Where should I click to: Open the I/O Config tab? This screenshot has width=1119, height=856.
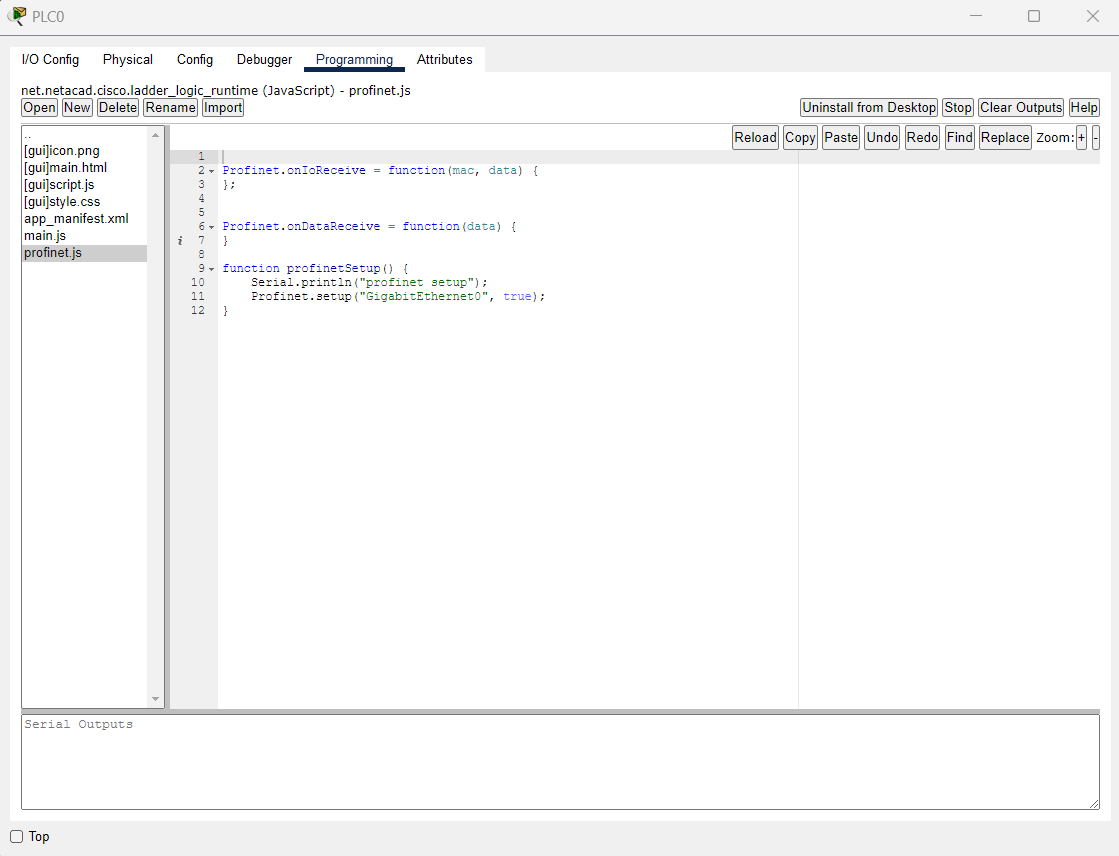[50, 60]
